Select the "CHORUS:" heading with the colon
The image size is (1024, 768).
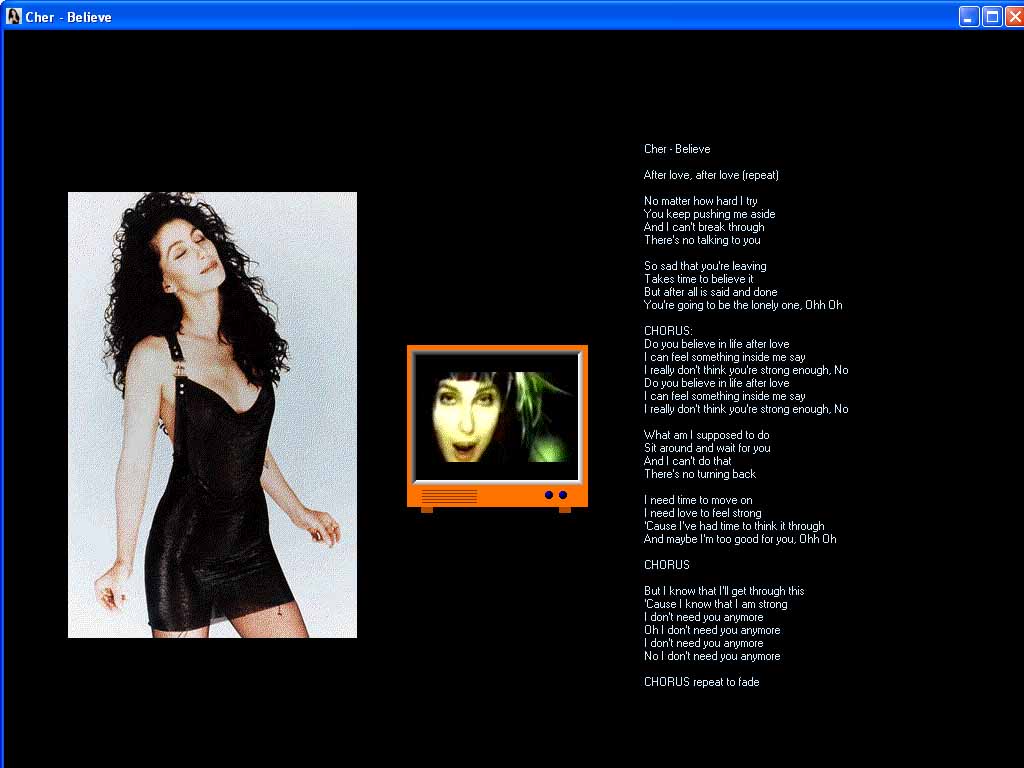[x=668, y=331]
